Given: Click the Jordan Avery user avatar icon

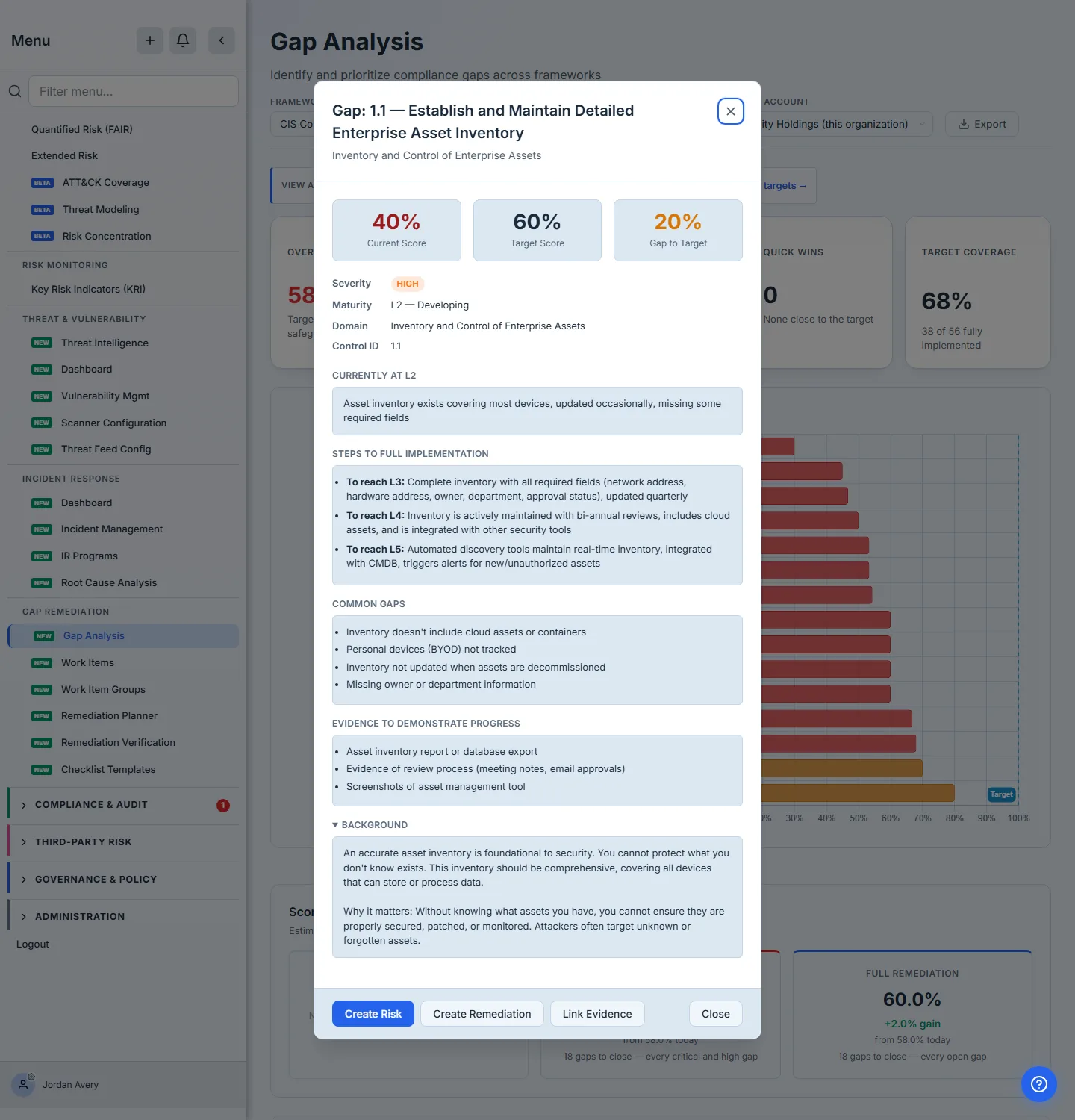Looking at the screenshot, I should point(23,1084).
